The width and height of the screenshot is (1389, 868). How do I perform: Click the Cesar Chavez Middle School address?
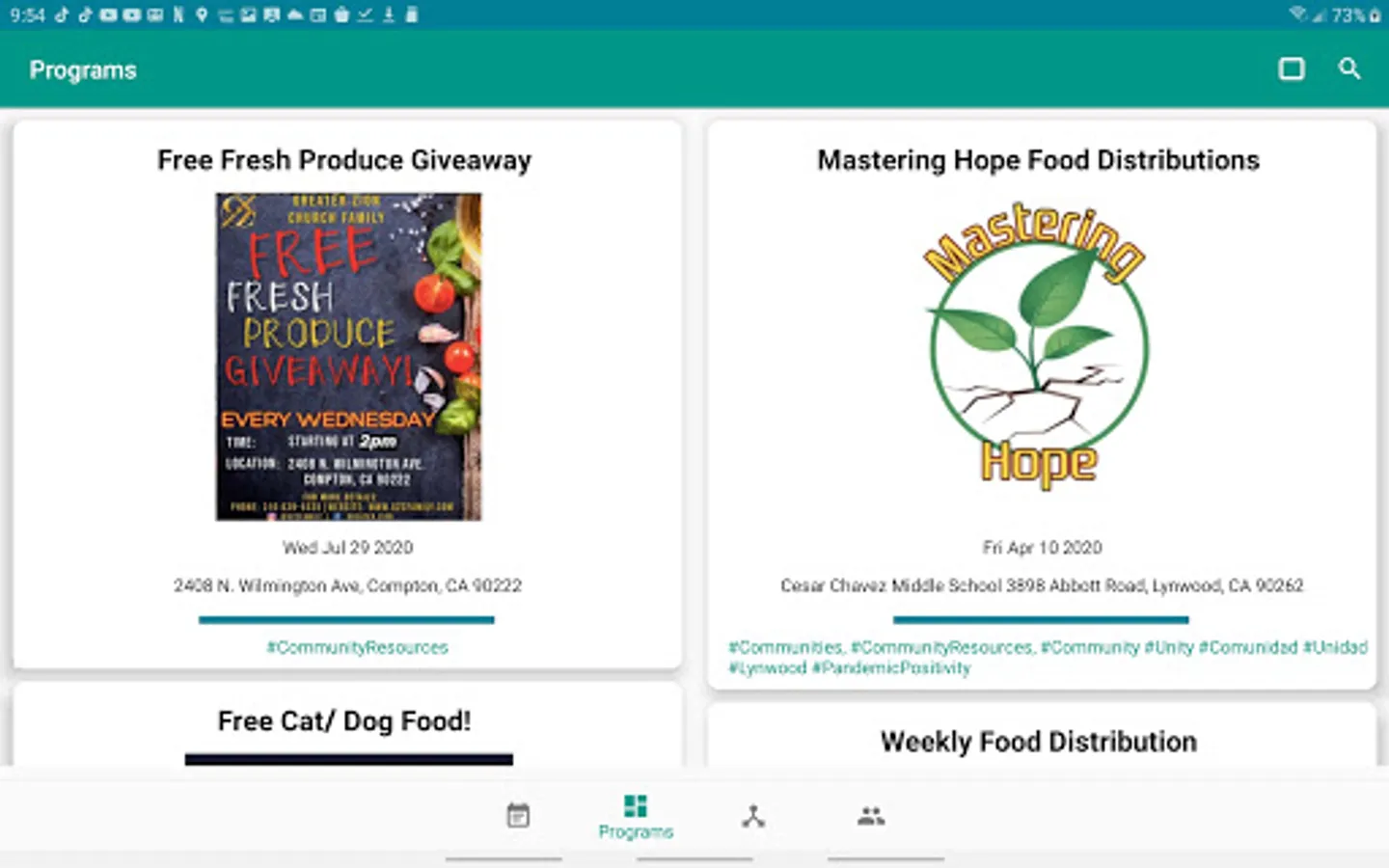[1042, 585]
